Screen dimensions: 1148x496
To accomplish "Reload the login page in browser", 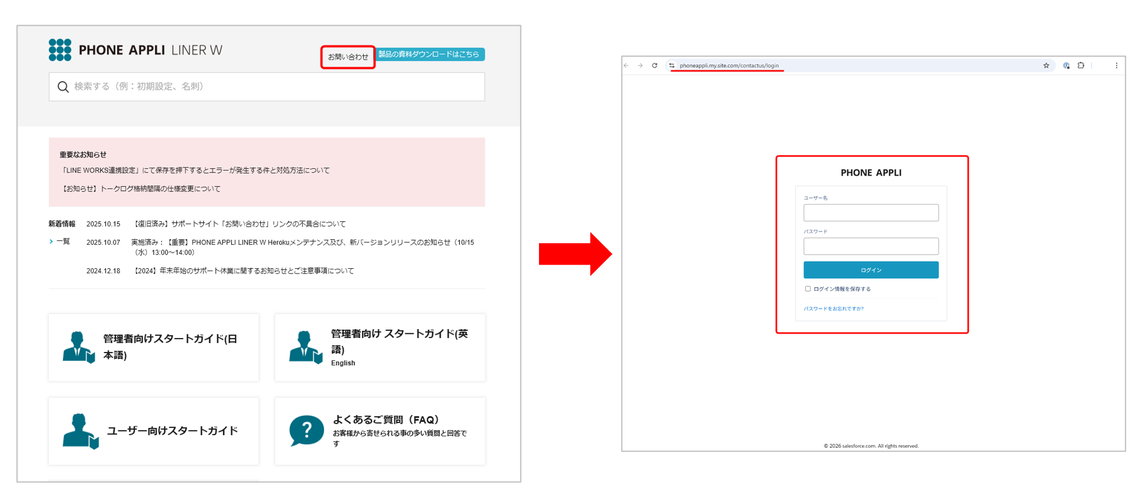I will (x=655, y=65).
